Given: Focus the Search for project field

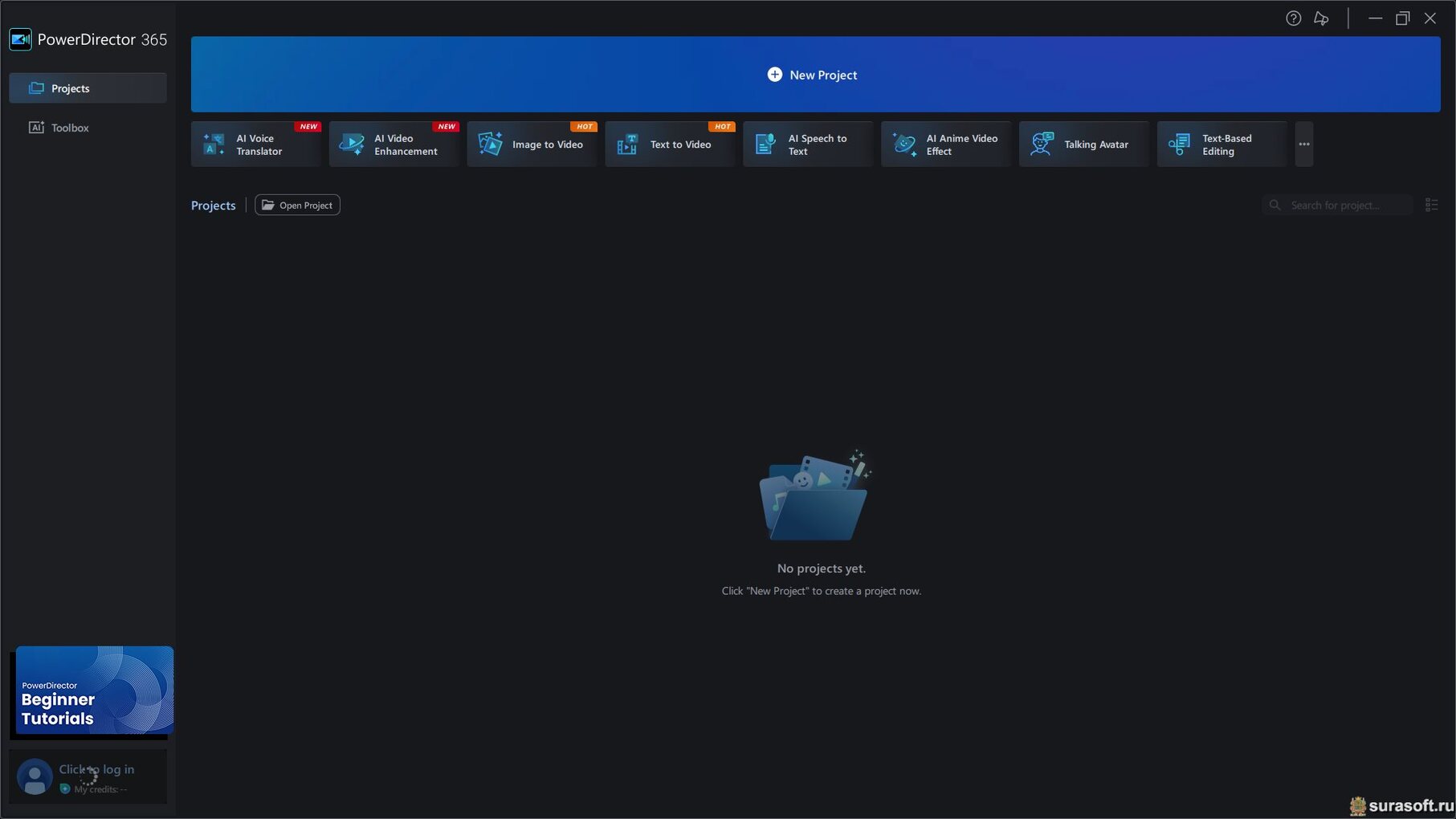Looking at the screenshot, I should click(1337, 206).
